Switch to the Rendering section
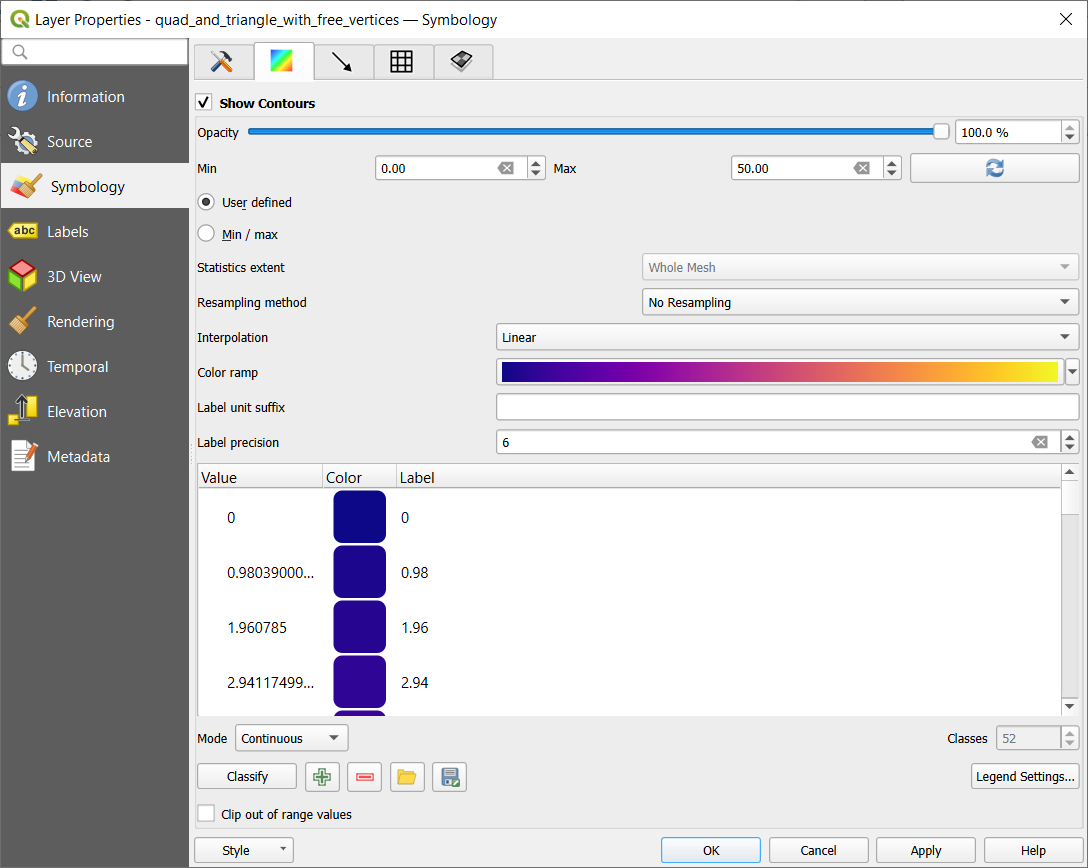This screenshot has height=868, width=1088. click(80, 322)
